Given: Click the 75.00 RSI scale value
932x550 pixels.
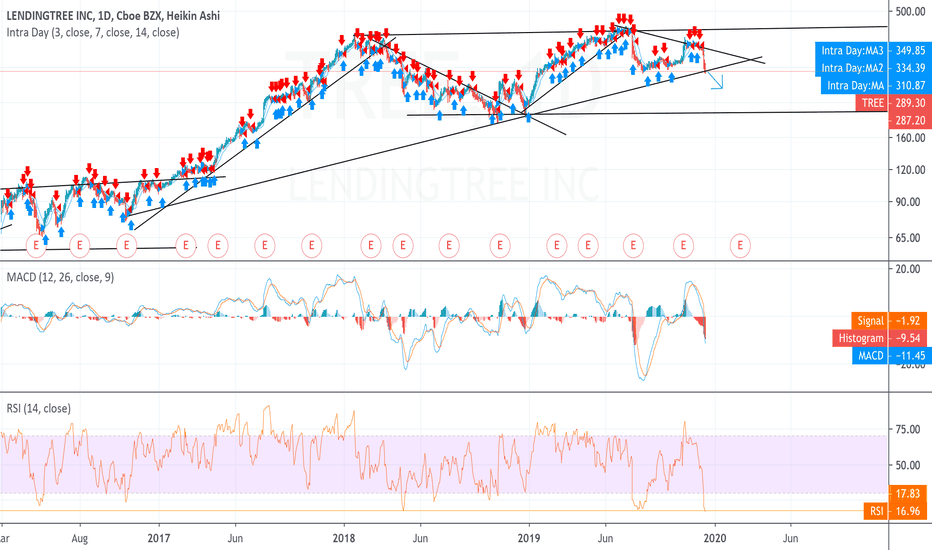Looking at the screenshot, I should pyautogui.click(x=908, y=429).
